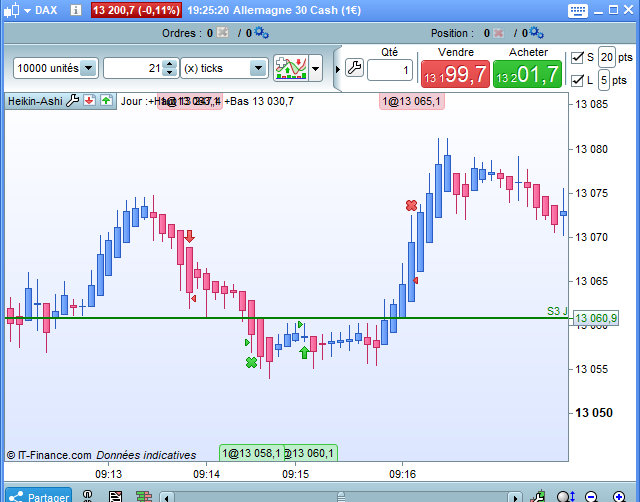Expand the 10000 unités dropdown

point(88,68)
